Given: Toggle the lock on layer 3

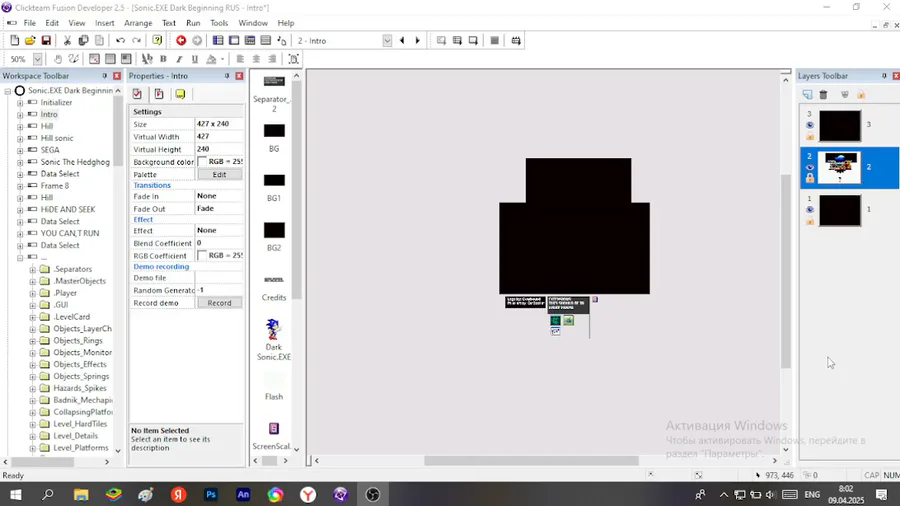Looking at the screenshot, I should click(x=810, y=136).
